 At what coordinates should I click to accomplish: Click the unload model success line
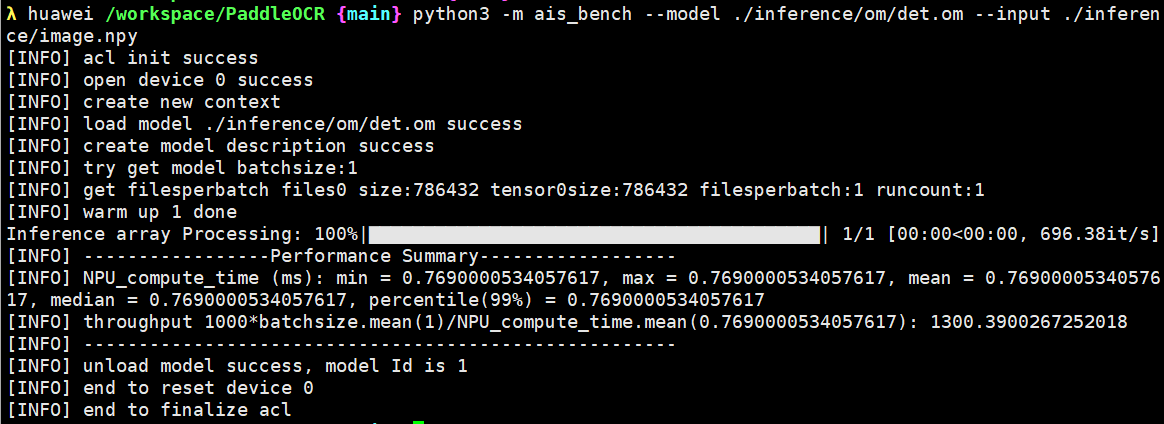point(237,366)
